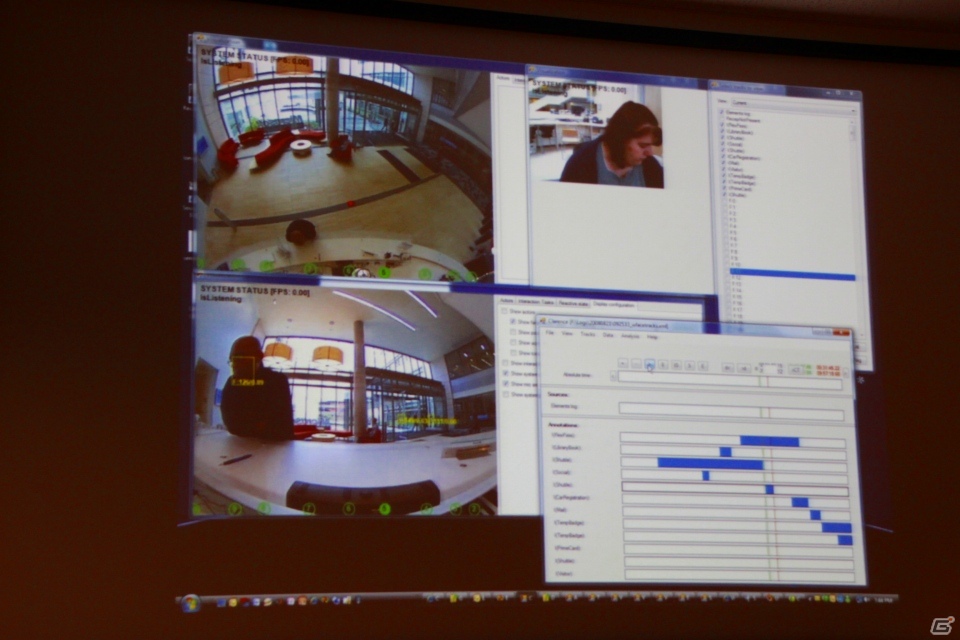Toggle the Show actors checkbox
The image size is (960, 640).
coord(504,311)
